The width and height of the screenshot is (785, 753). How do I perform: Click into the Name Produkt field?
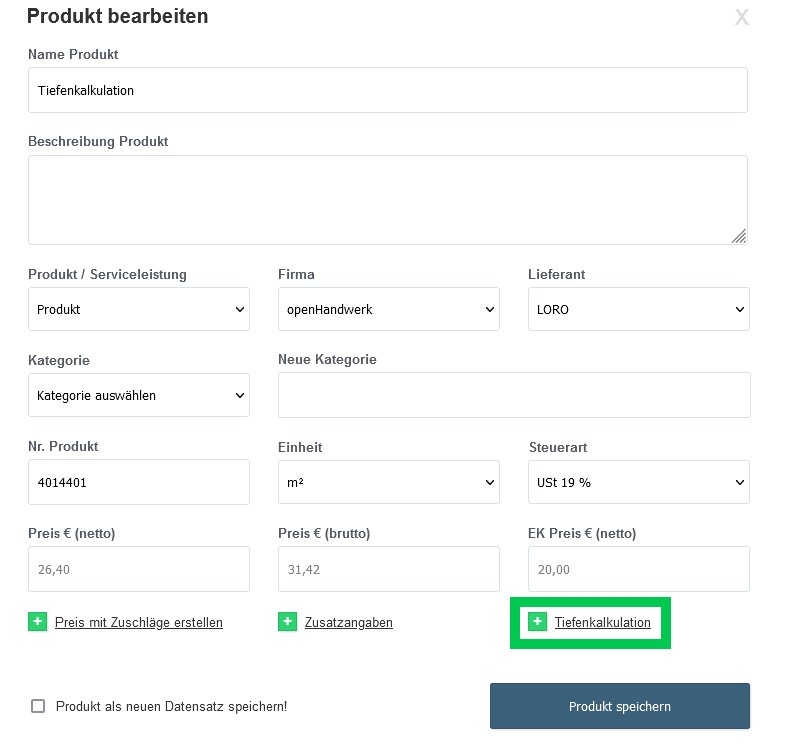pyautogui.click(x=387, y=90)
